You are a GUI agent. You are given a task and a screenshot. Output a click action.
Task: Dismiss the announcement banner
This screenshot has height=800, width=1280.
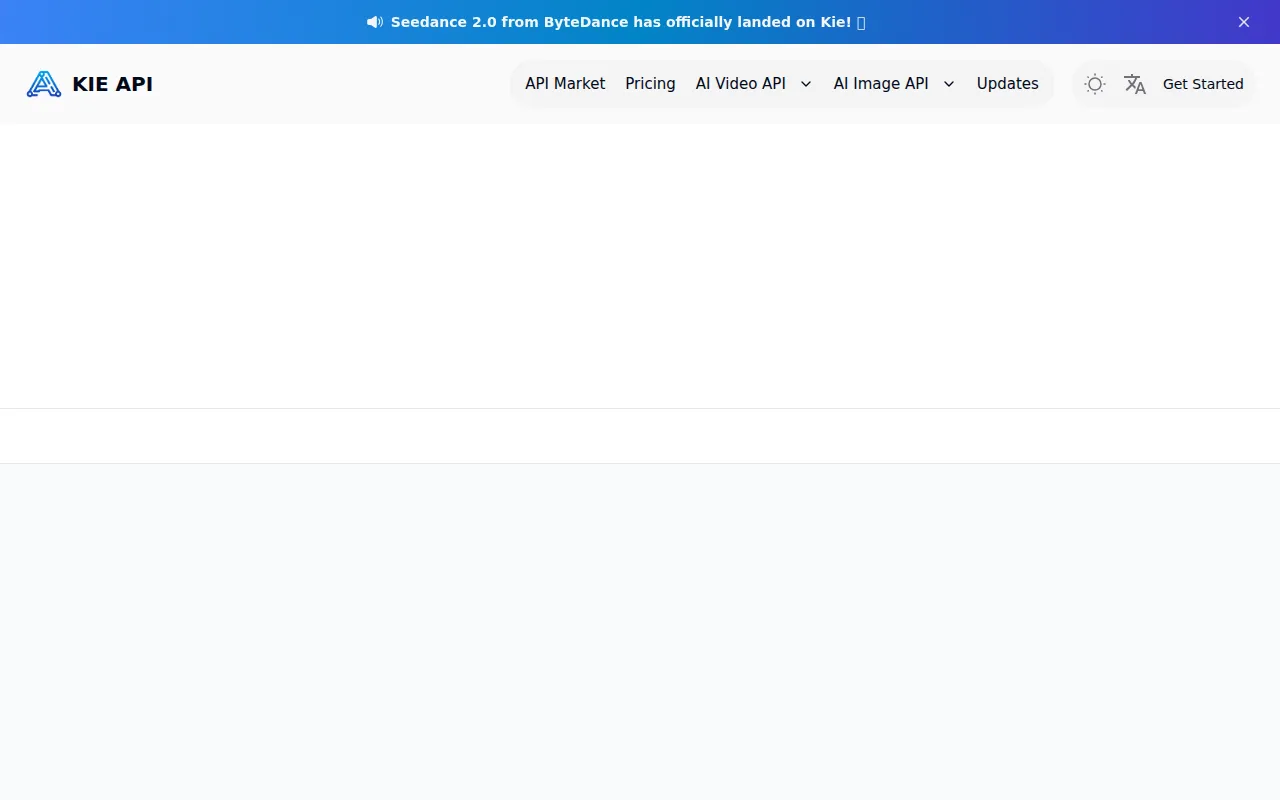(x=1243, y=21)
